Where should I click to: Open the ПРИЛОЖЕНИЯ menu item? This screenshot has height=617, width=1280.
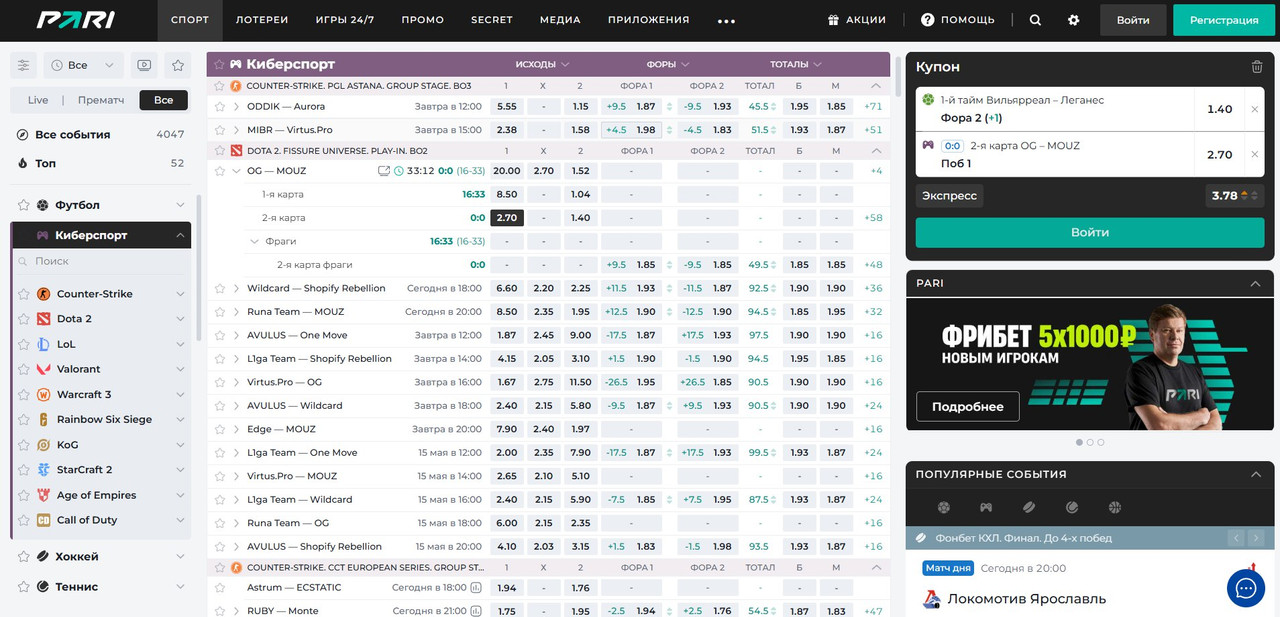[x=649, y=20]
